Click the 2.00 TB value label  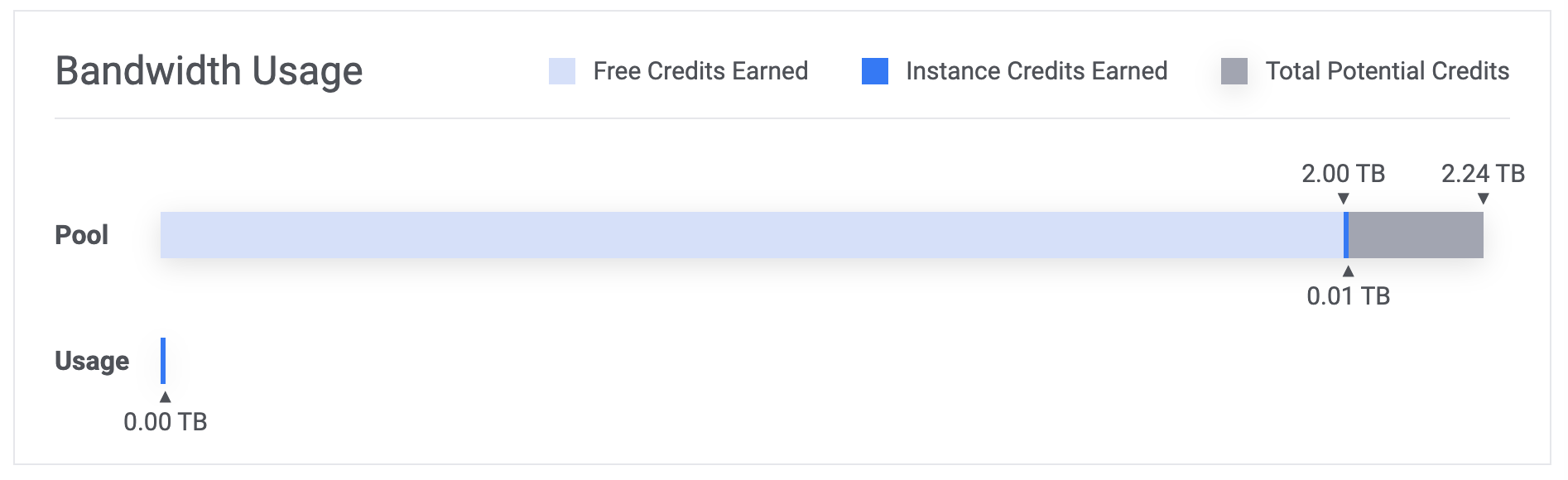coord(1344,174)
